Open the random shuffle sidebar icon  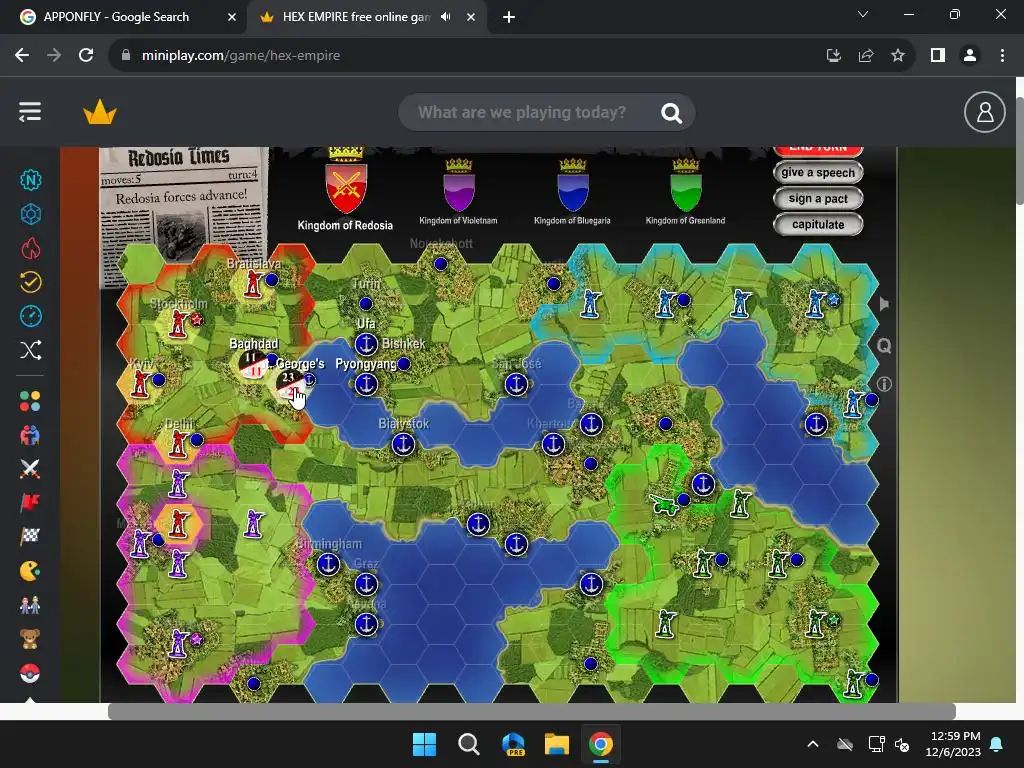pyautogui.click(x=31, y=350)
